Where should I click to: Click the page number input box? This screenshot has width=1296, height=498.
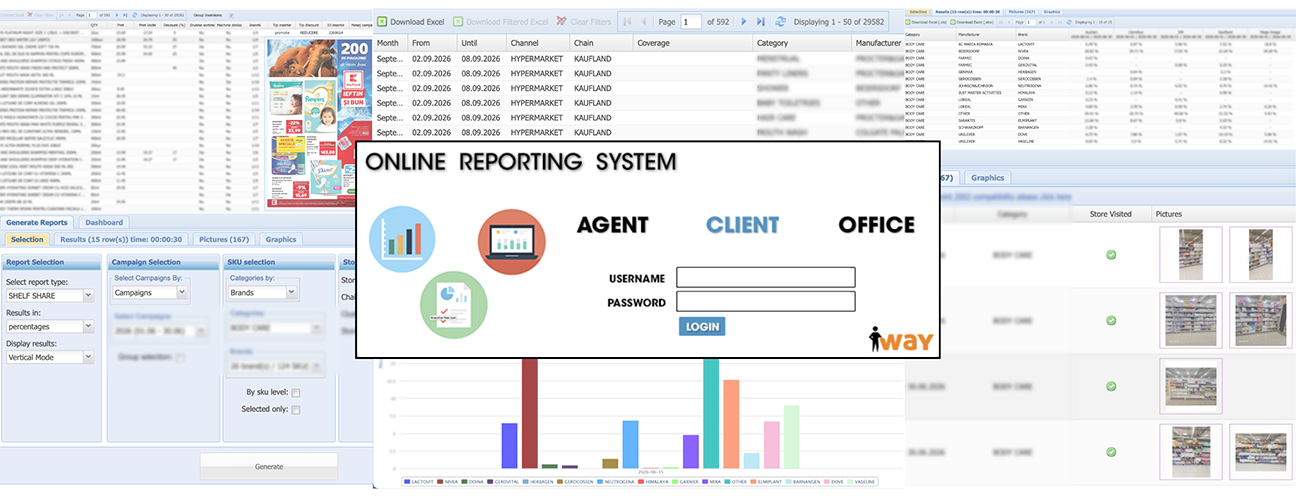691,21
